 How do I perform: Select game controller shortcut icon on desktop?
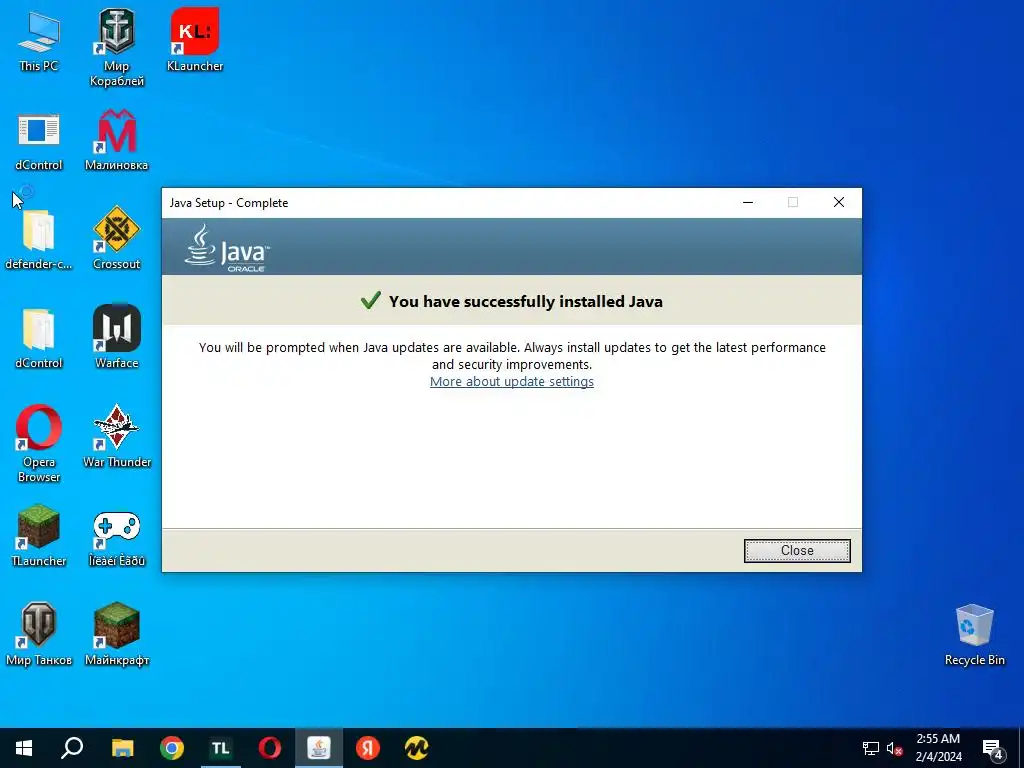[x=117, y=537]
